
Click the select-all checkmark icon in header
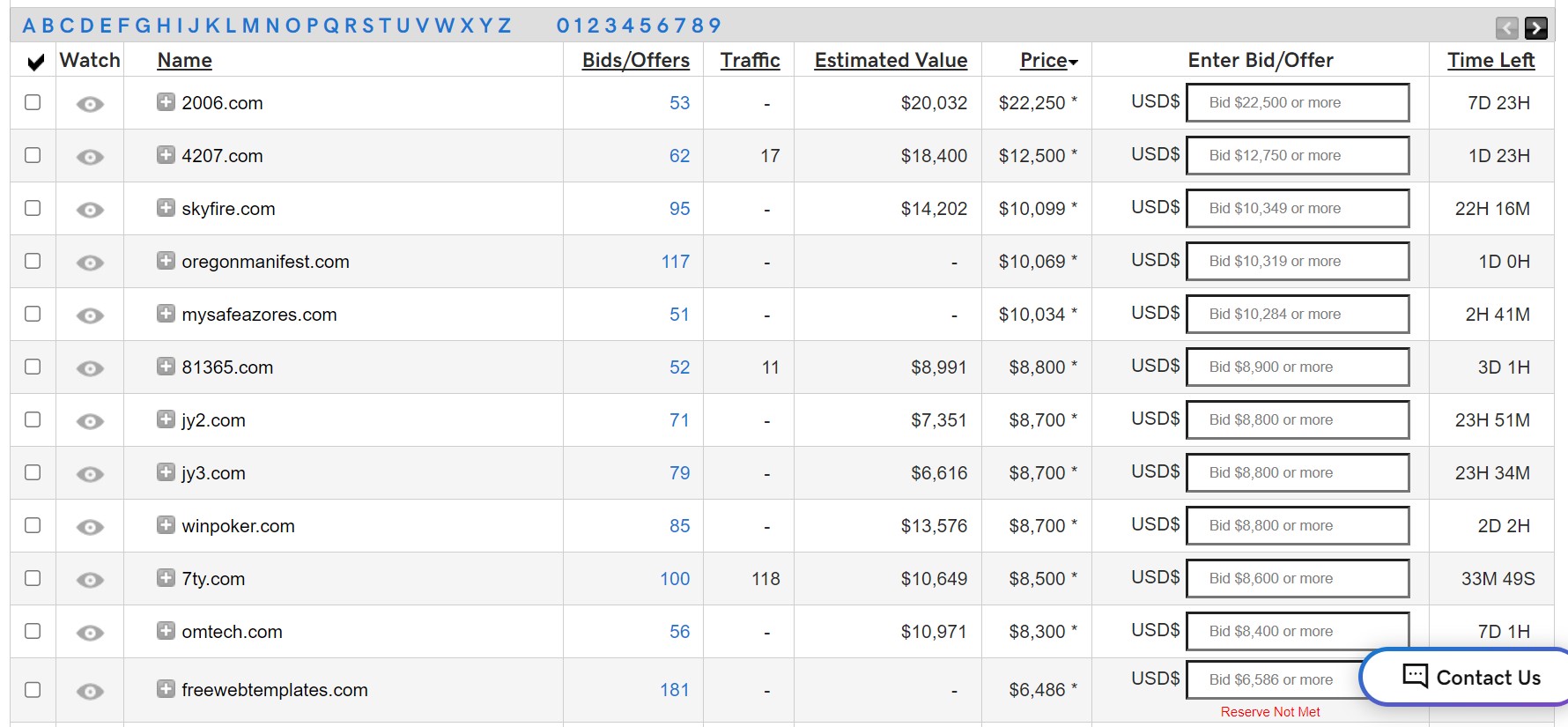(35, 62)
